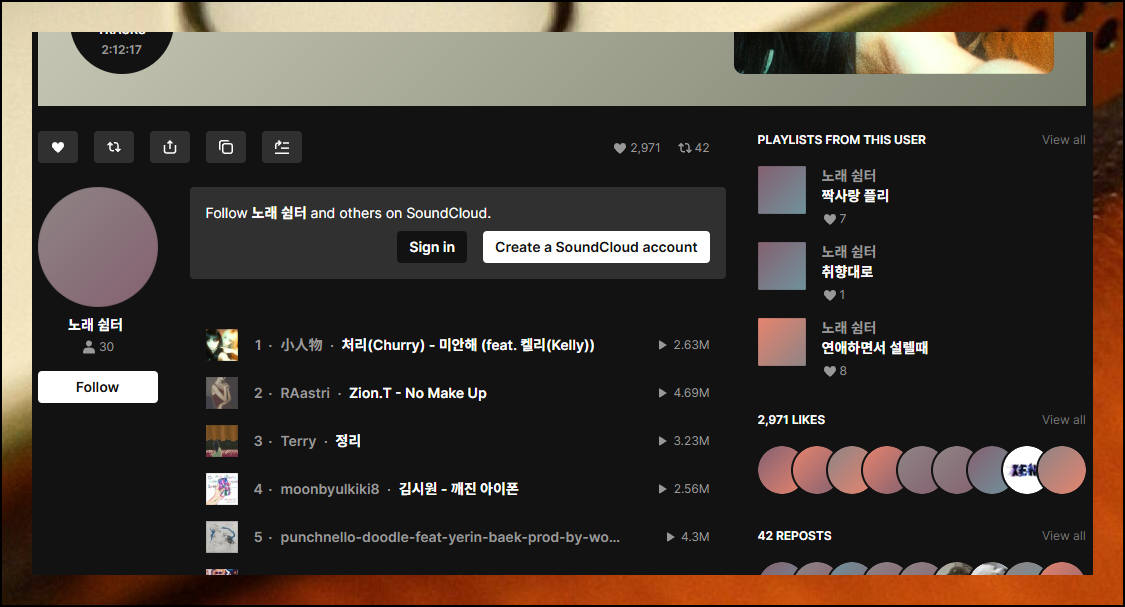View all 42 reposts
Viewport: 1125px width, 607px height.
coord(1063,536)
